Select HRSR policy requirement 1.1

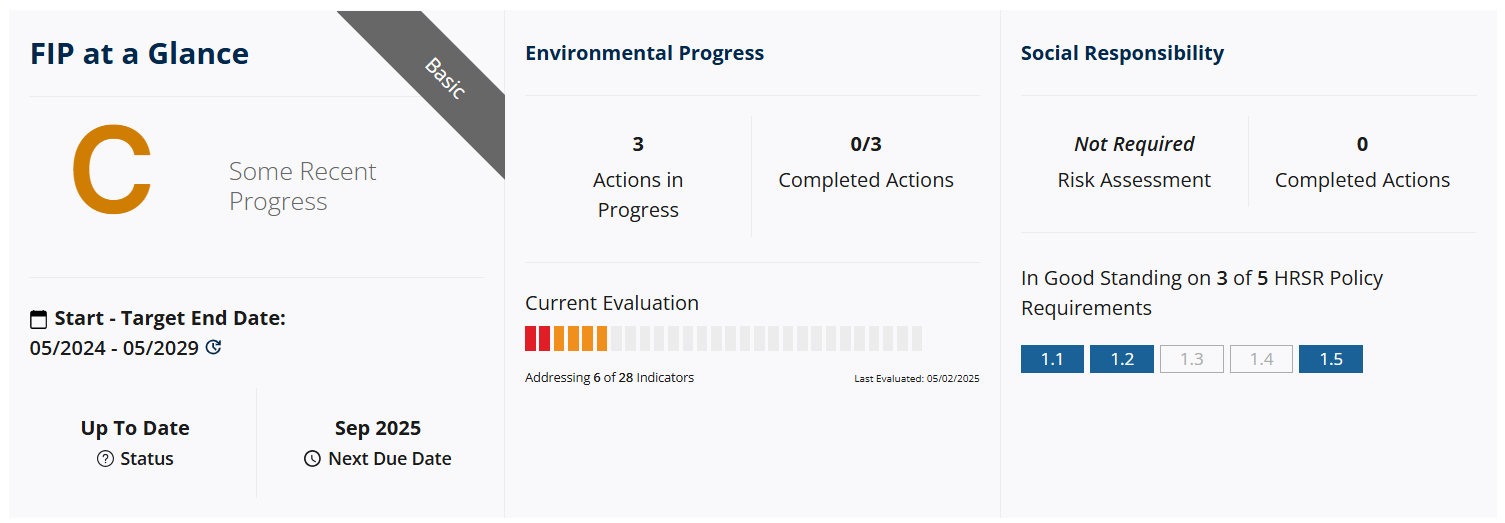click(1052, 359)
